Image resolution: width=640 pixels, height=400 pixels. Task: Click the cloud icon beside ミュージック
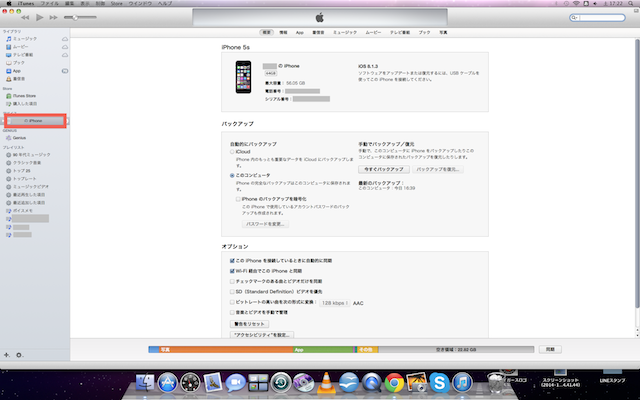coord(65,39)
